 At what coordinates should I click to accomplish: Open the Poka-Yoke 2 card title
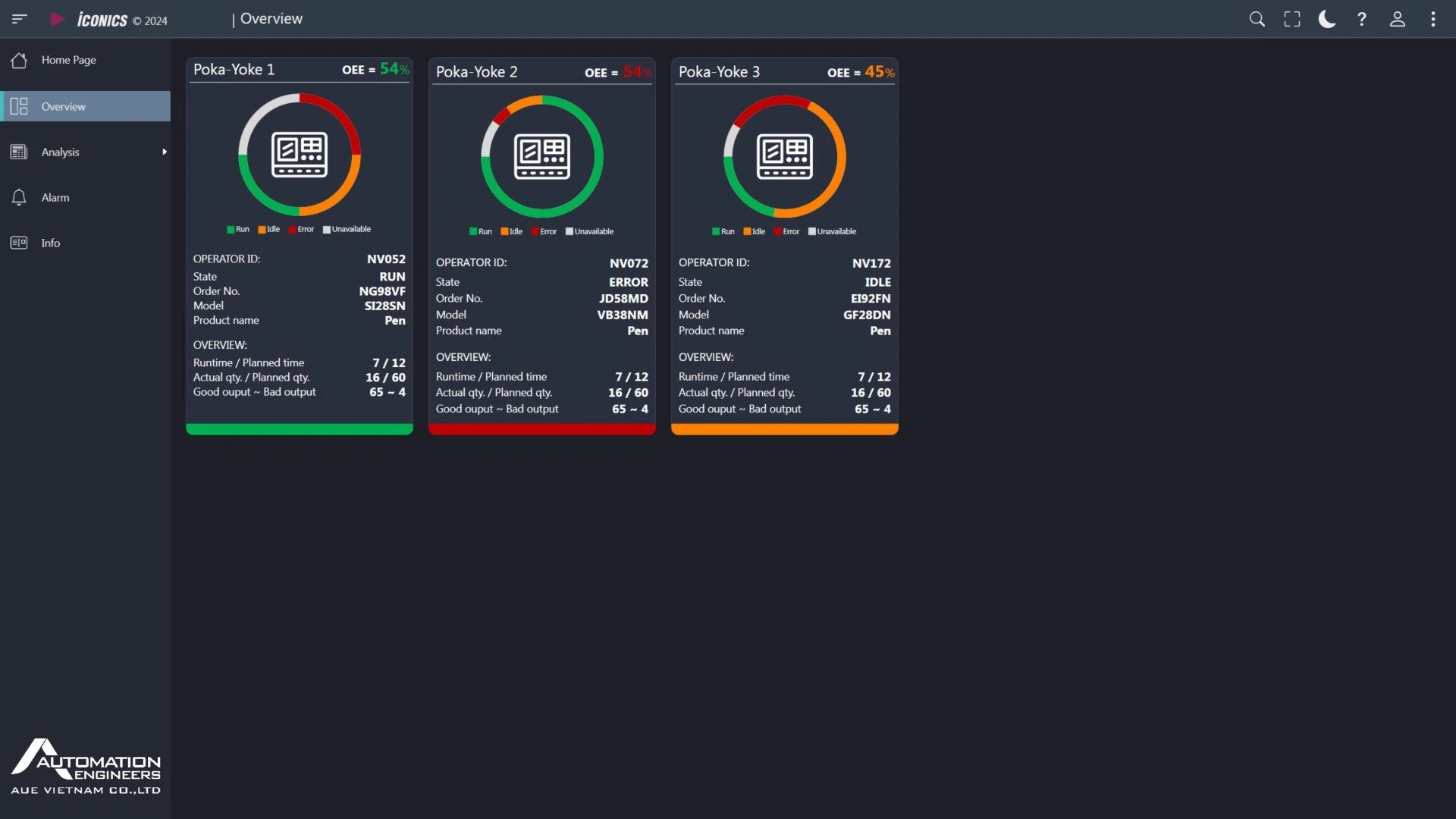click(476, 71)
